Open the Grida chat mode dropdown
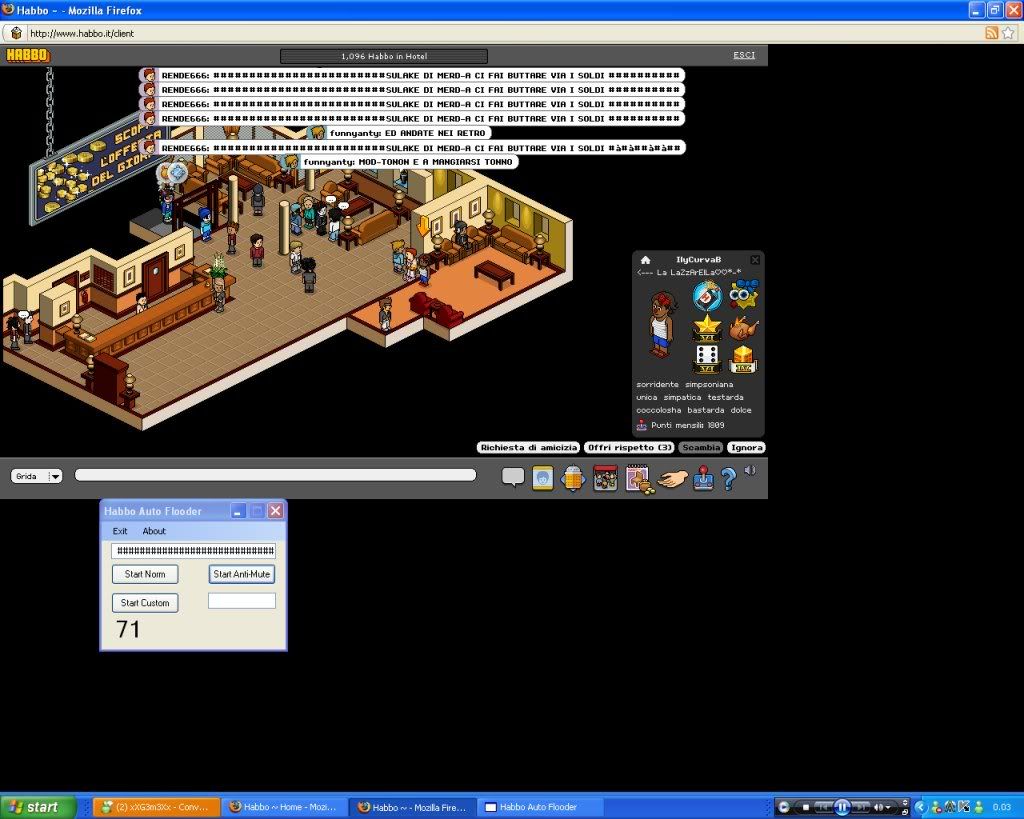1024x819 pixels. coord(37,476)
